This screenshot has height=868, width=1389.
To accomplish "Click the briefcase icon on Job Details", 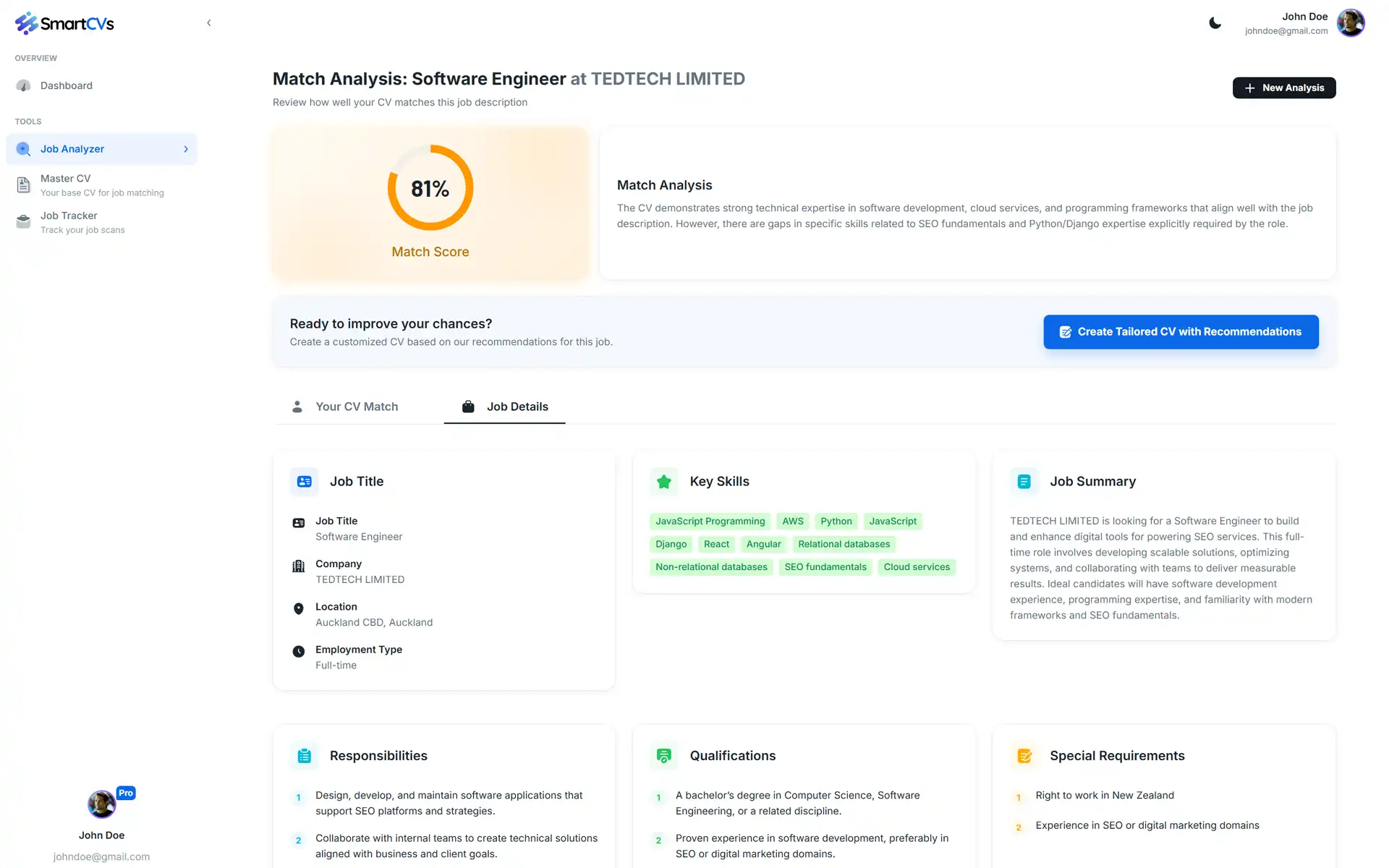I will click(468, 407).
